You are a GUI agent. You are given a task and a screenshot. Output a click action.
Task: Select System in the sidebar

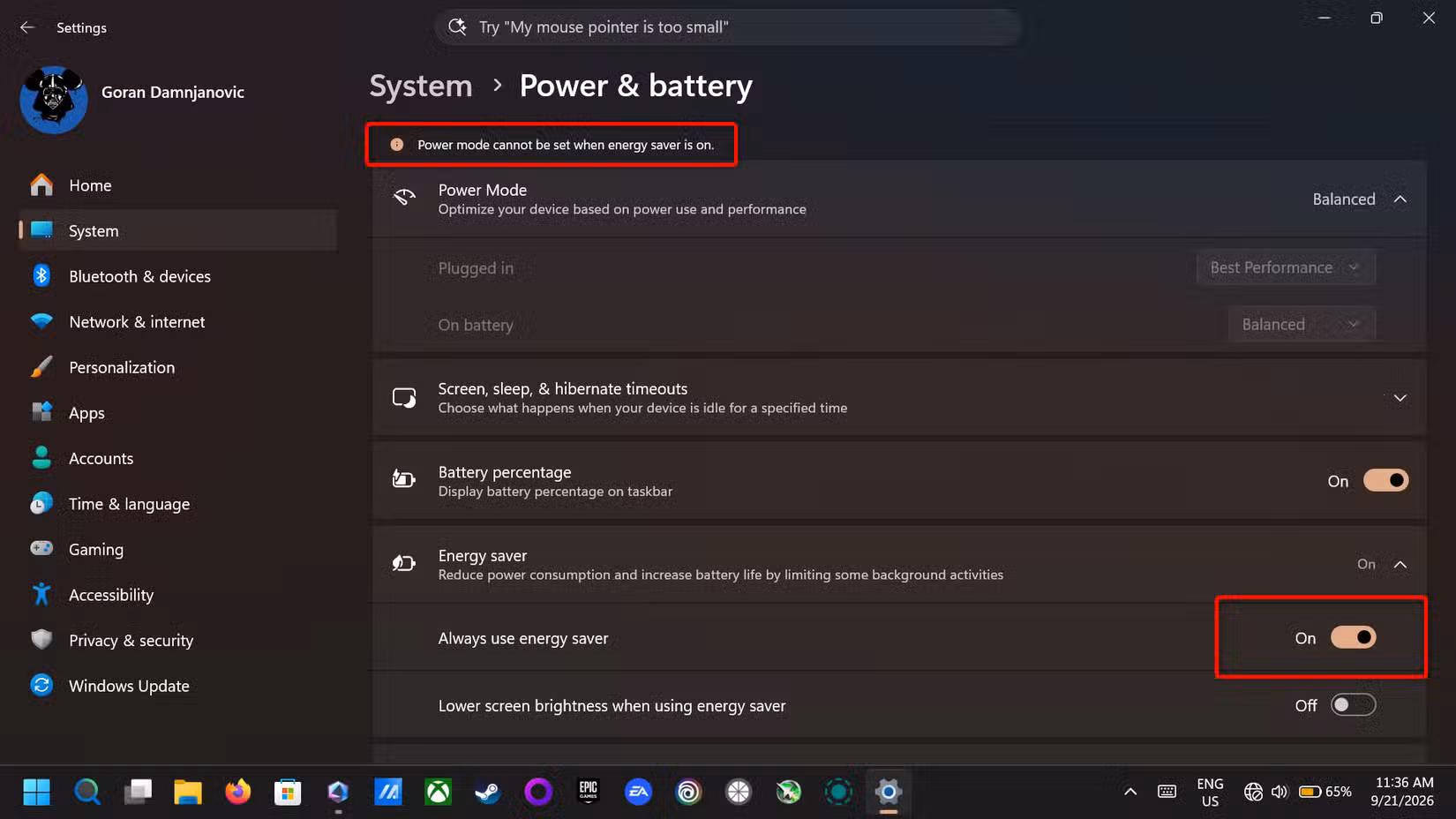176,230
